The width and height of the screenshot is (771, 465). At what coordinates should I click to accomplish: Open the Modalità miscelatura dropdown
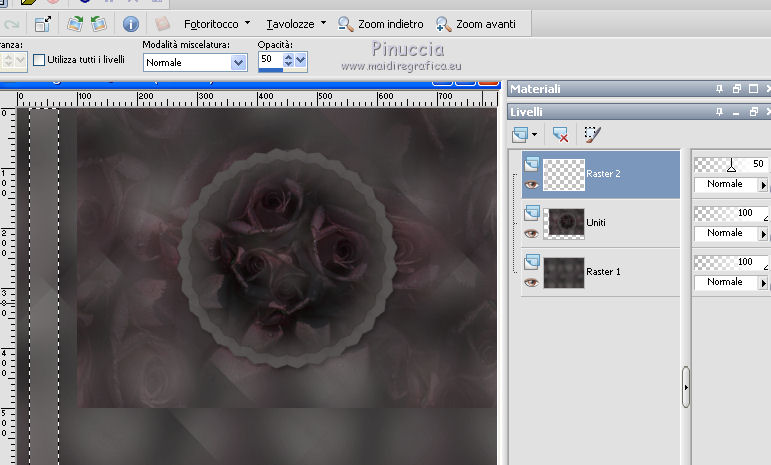coord(238,62)
